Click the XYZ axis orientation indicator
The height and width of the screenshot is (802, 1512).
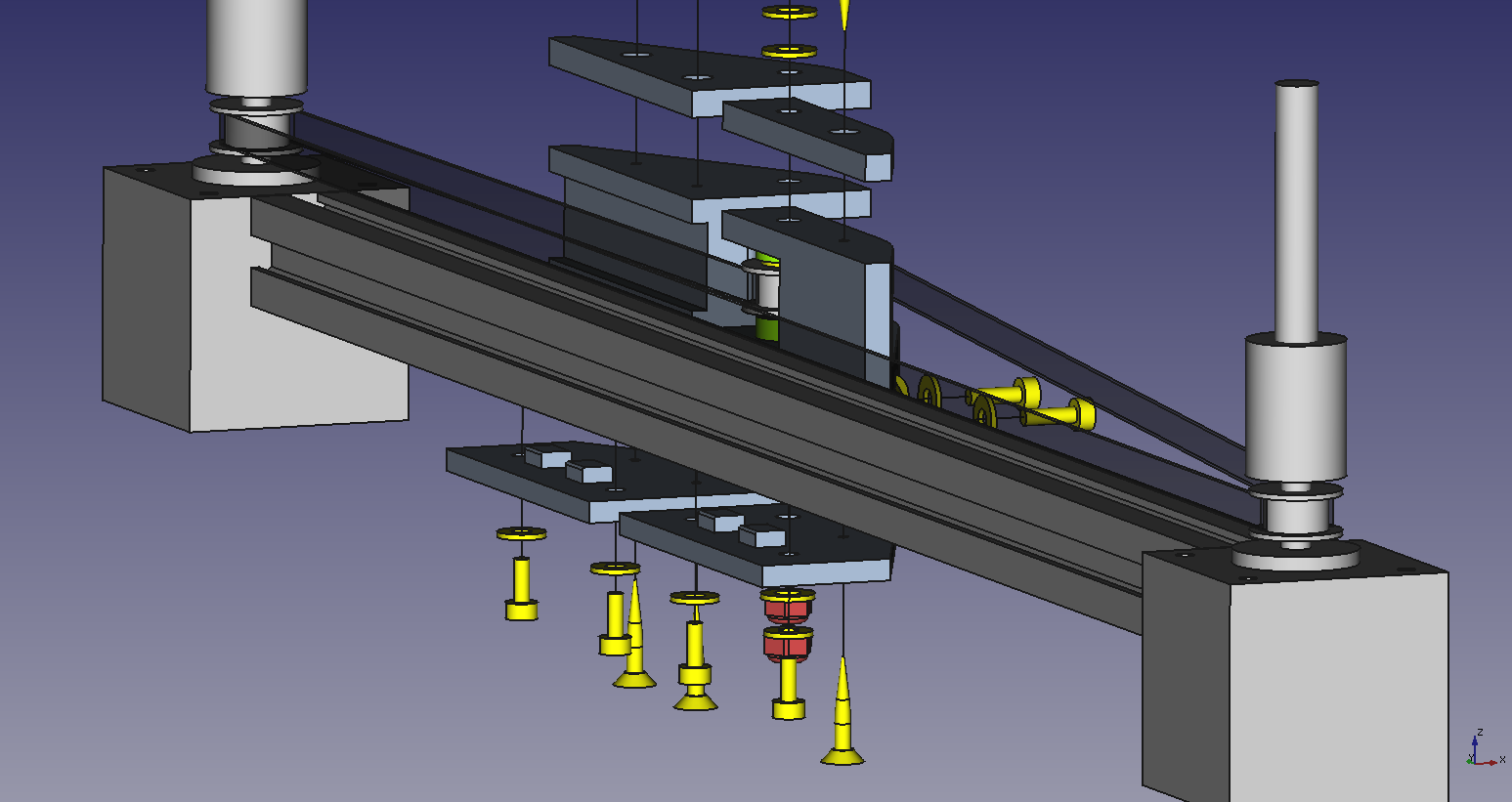1484,749
